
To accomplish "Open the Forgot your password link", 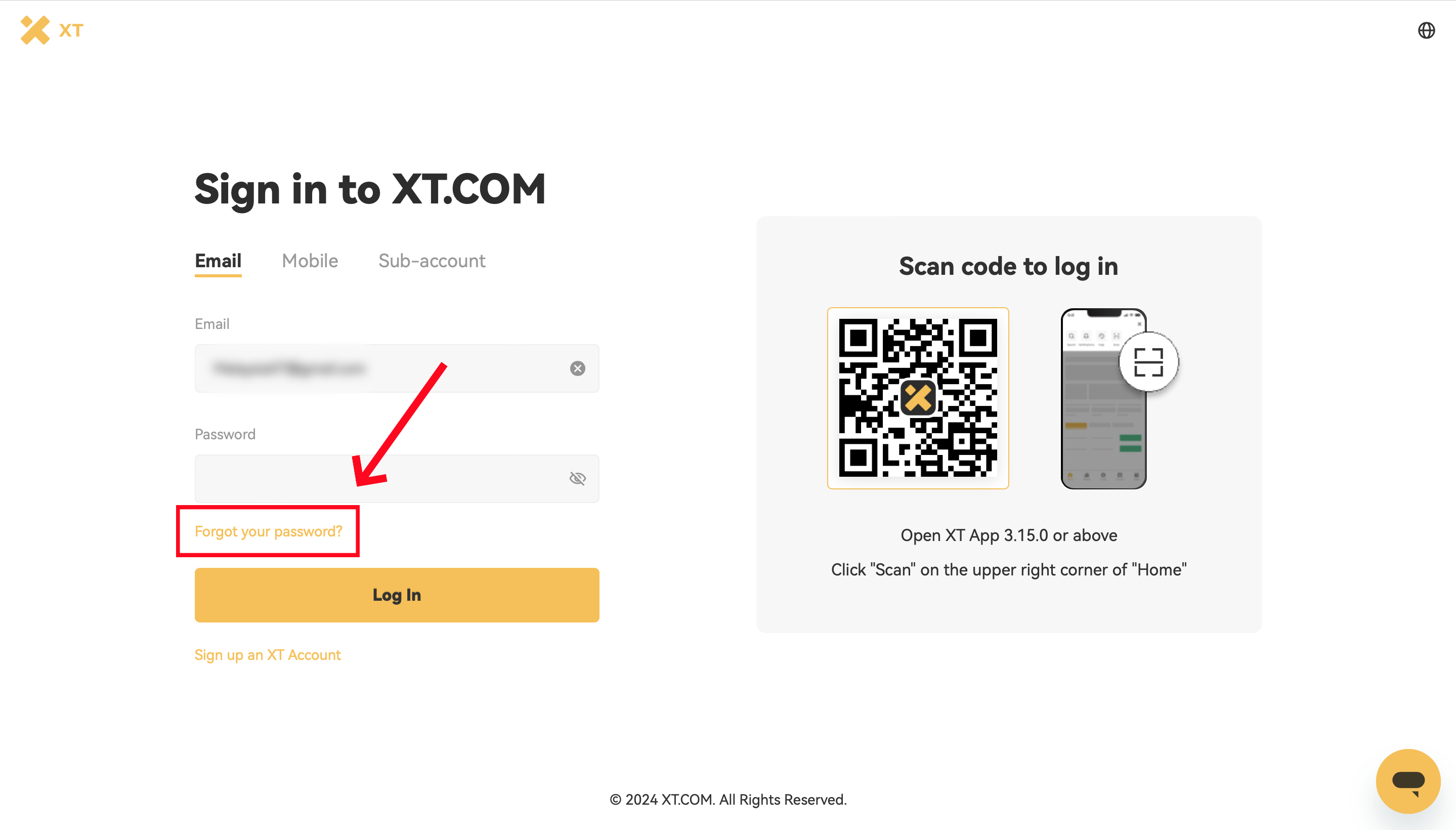I will point(269,531).
